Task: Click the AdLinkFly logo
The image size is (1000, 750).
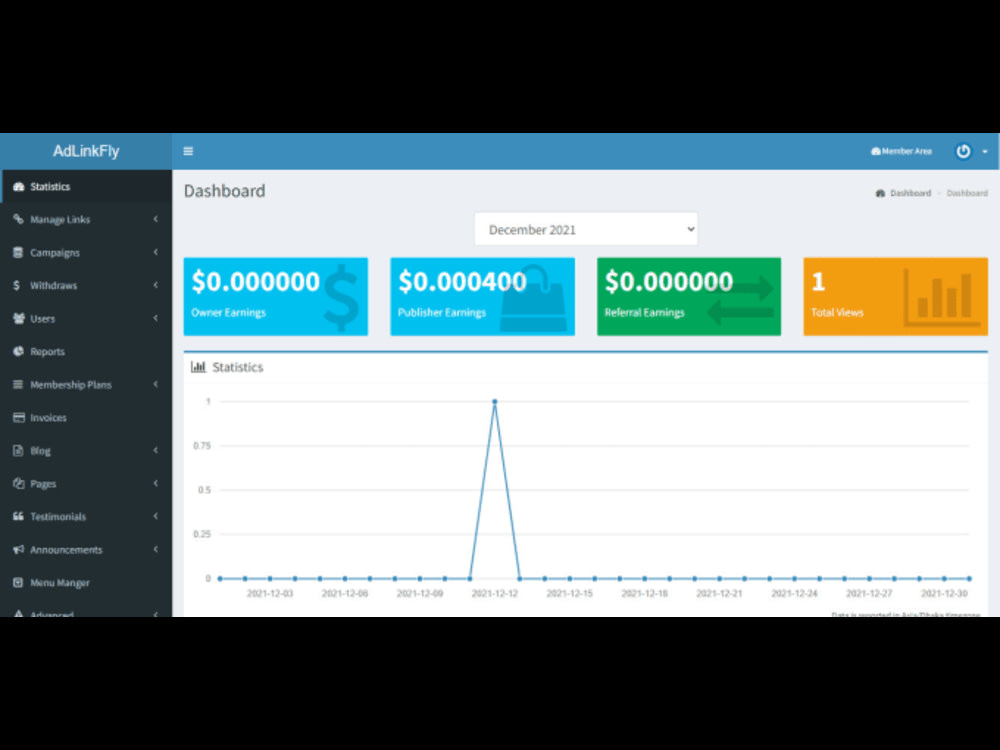Action: click(x=86, y=151)
